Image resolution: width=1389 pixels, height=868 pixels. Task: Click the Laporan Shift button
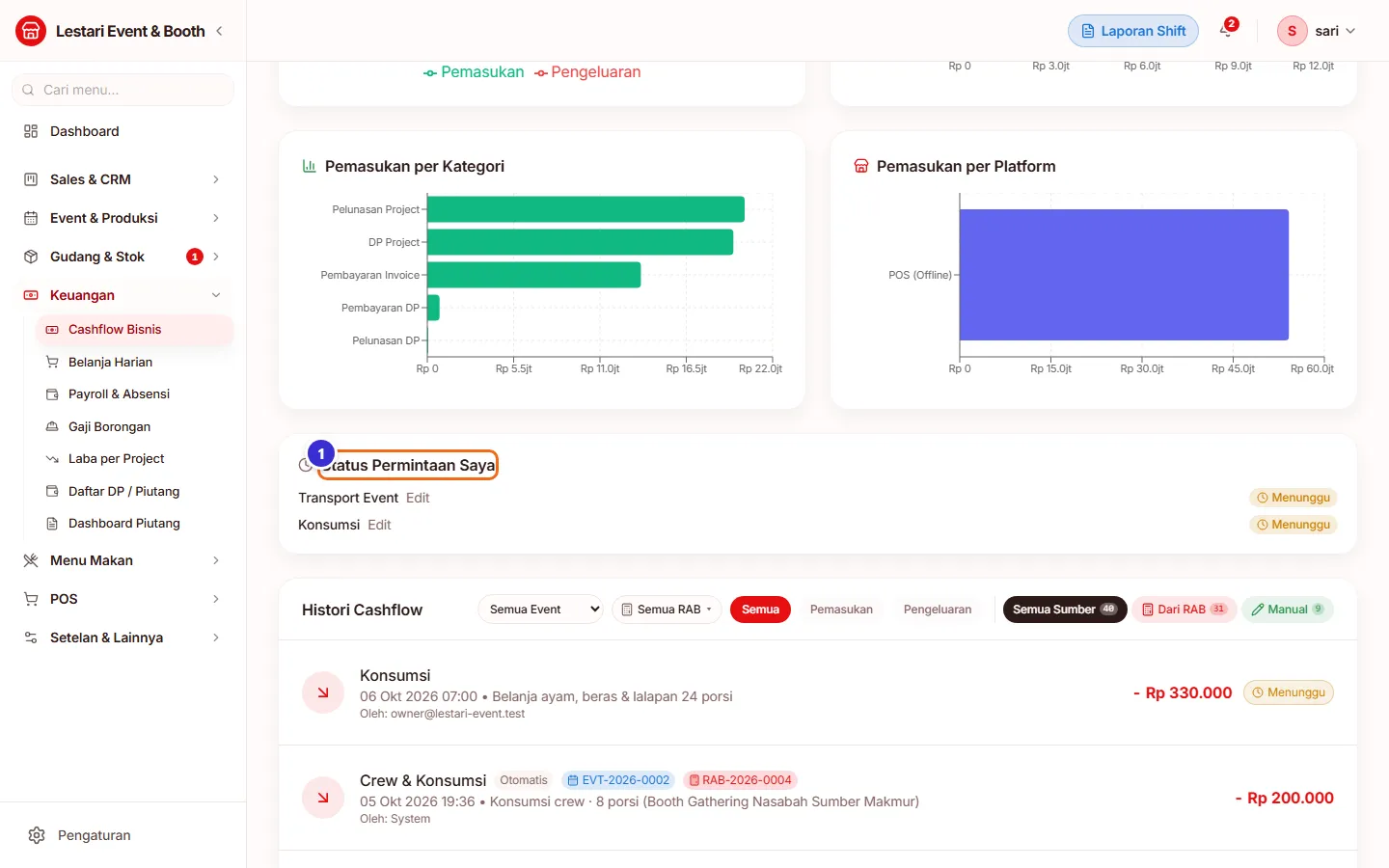[1133, 31]
